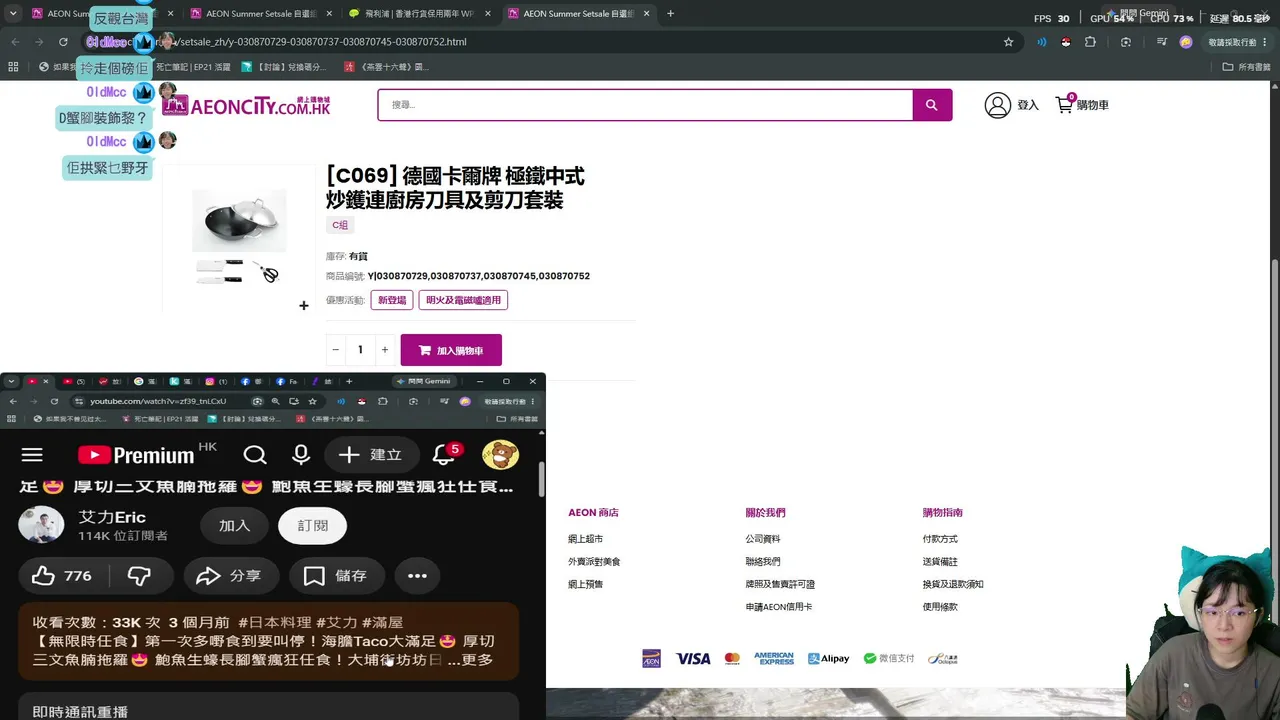Click the magnifier search button on AEON site
The height and width of the screenshot is (720, 1280).
tap(932, 105)
